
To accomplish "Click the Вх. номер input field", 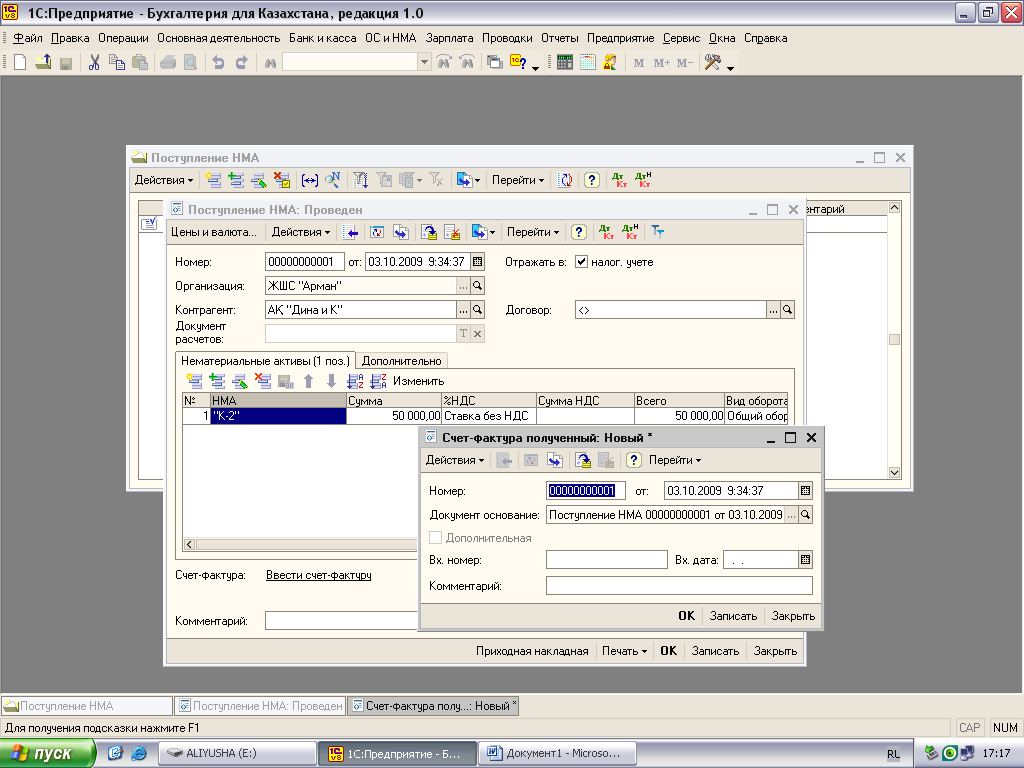I will [x=607, y=560].
